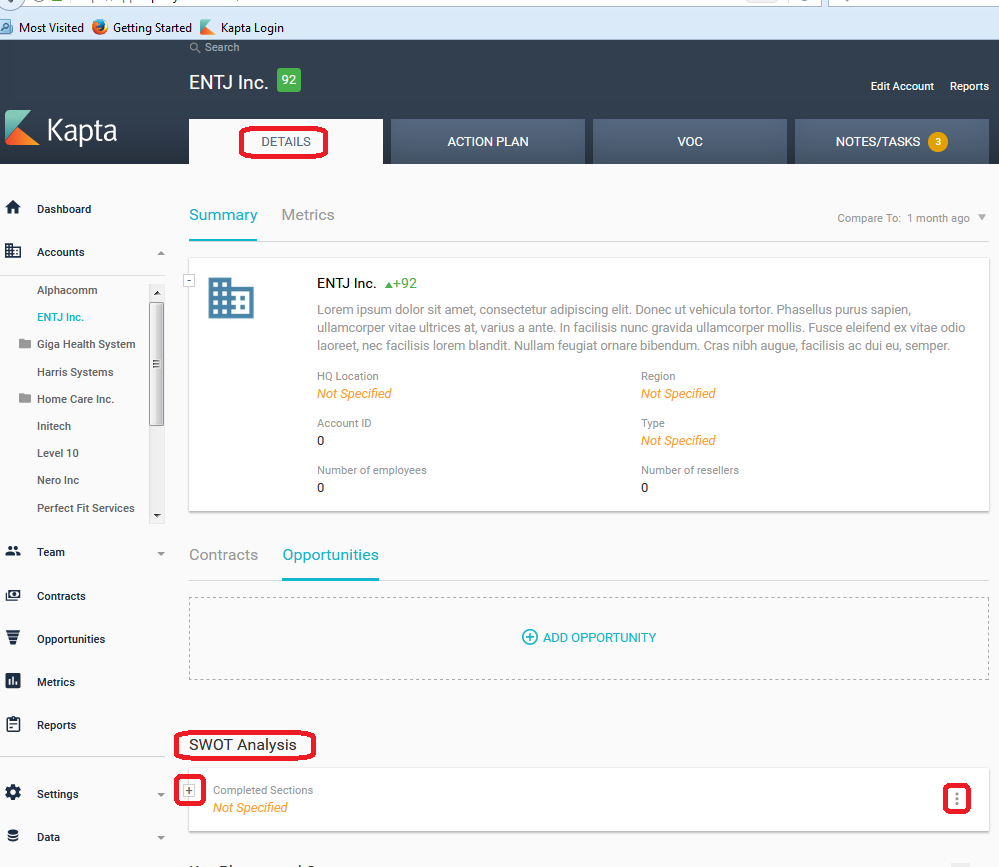The width and height of the screenshot is (999, 867).
Task: Select Alphacomm in accounts list
Action: tap(67, 290)
